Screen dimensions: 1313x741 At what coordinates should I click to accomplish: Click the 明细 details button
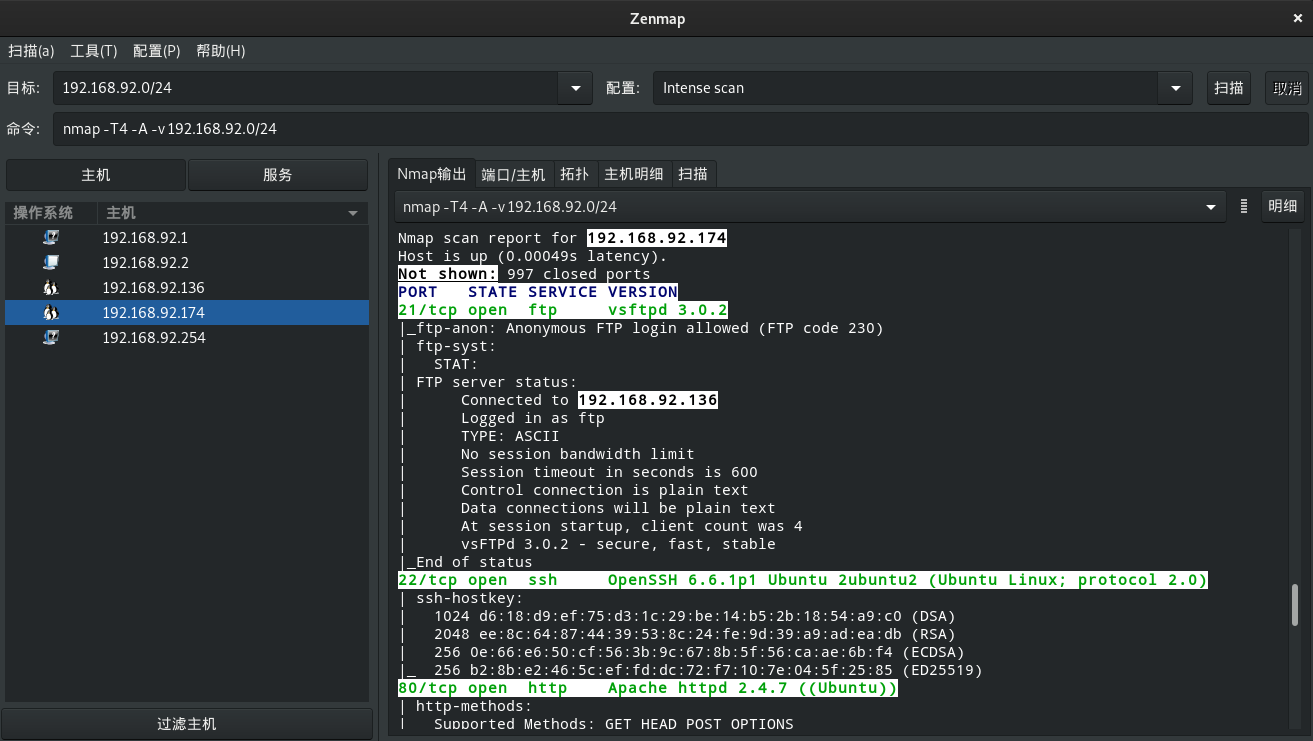pyautogui.click(x=1283, y=206)
